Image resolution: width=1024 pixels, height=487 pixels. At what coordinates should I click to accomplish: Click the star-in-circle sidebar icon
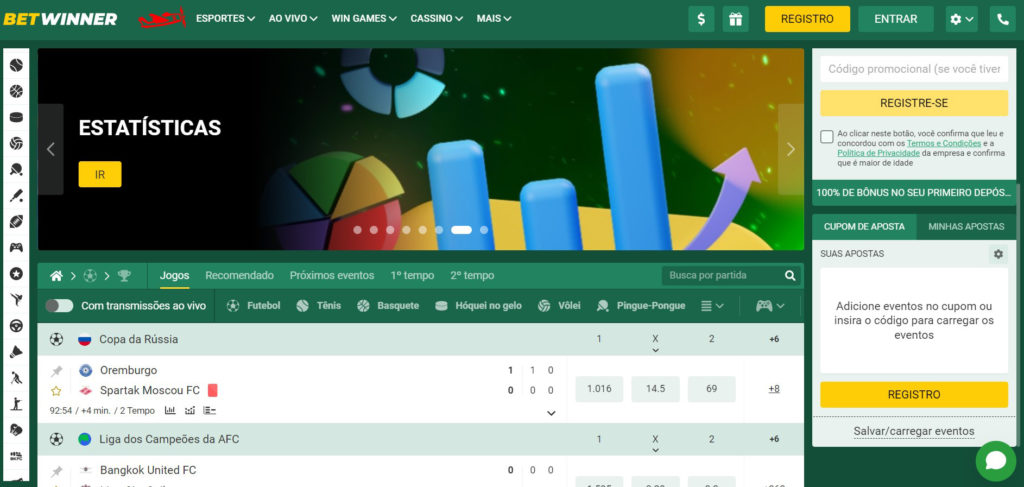[16, 274]
